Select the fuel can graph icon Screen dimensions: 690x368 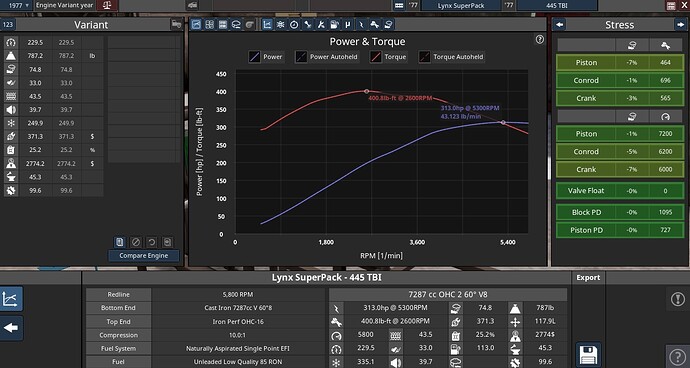coord(334,25)
